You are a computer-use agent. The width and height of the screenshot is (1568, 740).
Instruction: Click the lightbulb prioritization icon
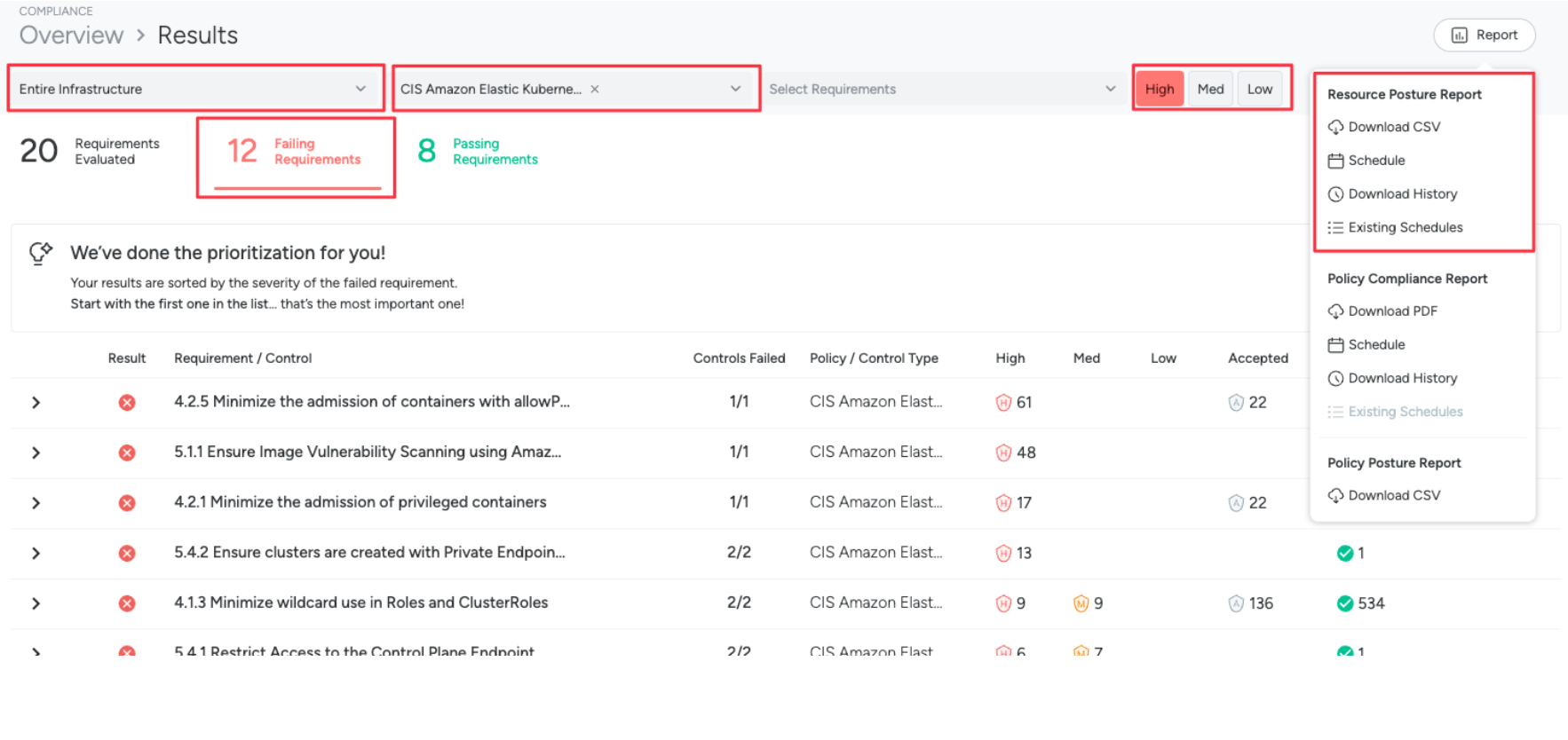(x=41, y=254)
